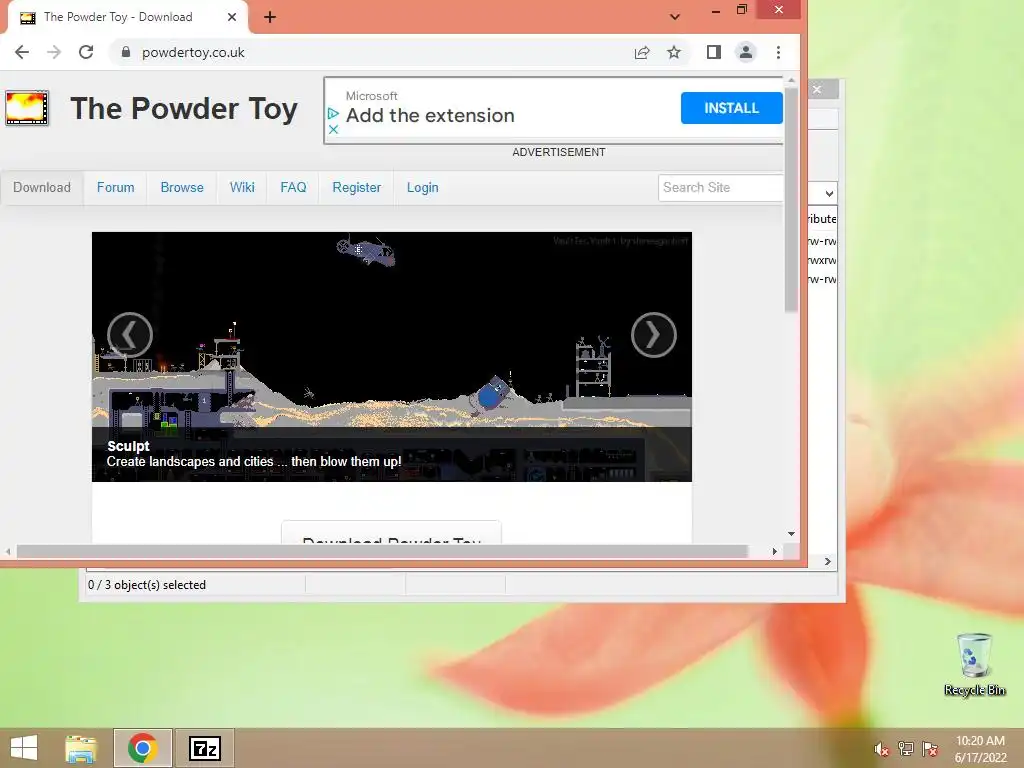The height and width of the screenshot is (768, 1024).
Task: Click the horizontal scroll right arrow
Action: coord(775,552)
